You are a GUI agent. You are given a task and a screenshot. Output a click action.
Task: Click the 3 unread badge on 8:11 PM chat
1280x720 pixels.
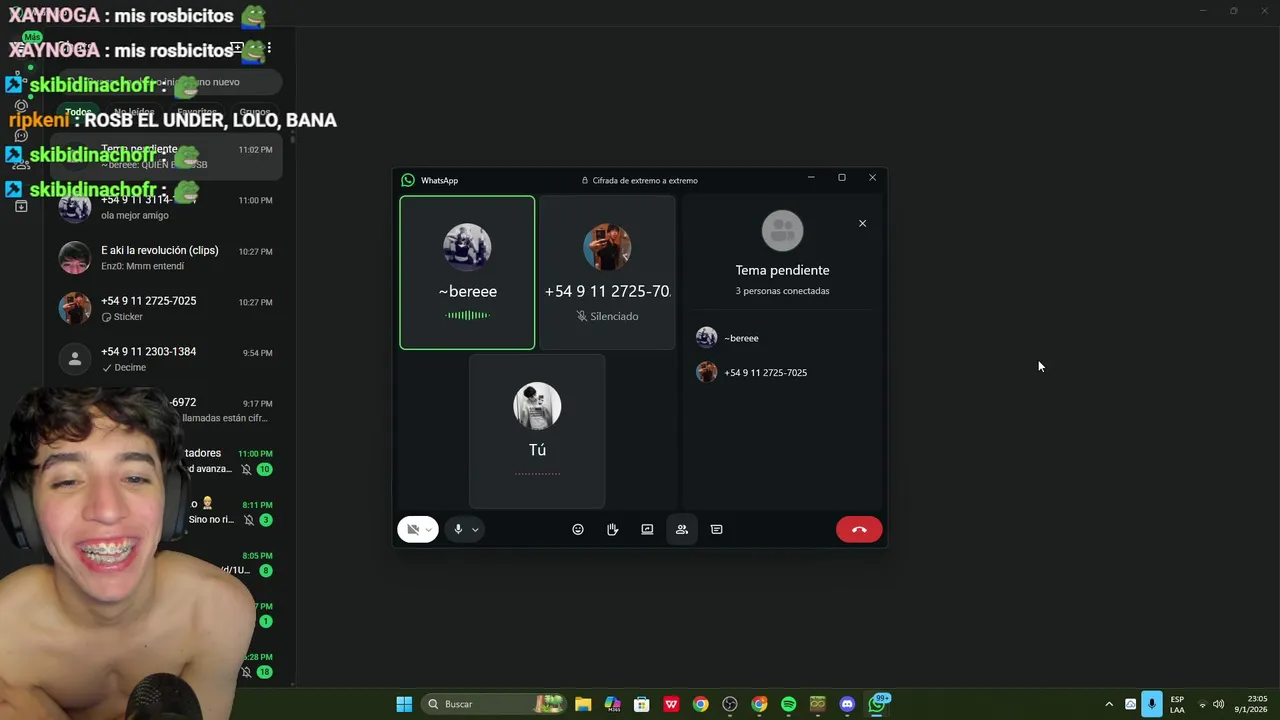[x=265, y=520]
